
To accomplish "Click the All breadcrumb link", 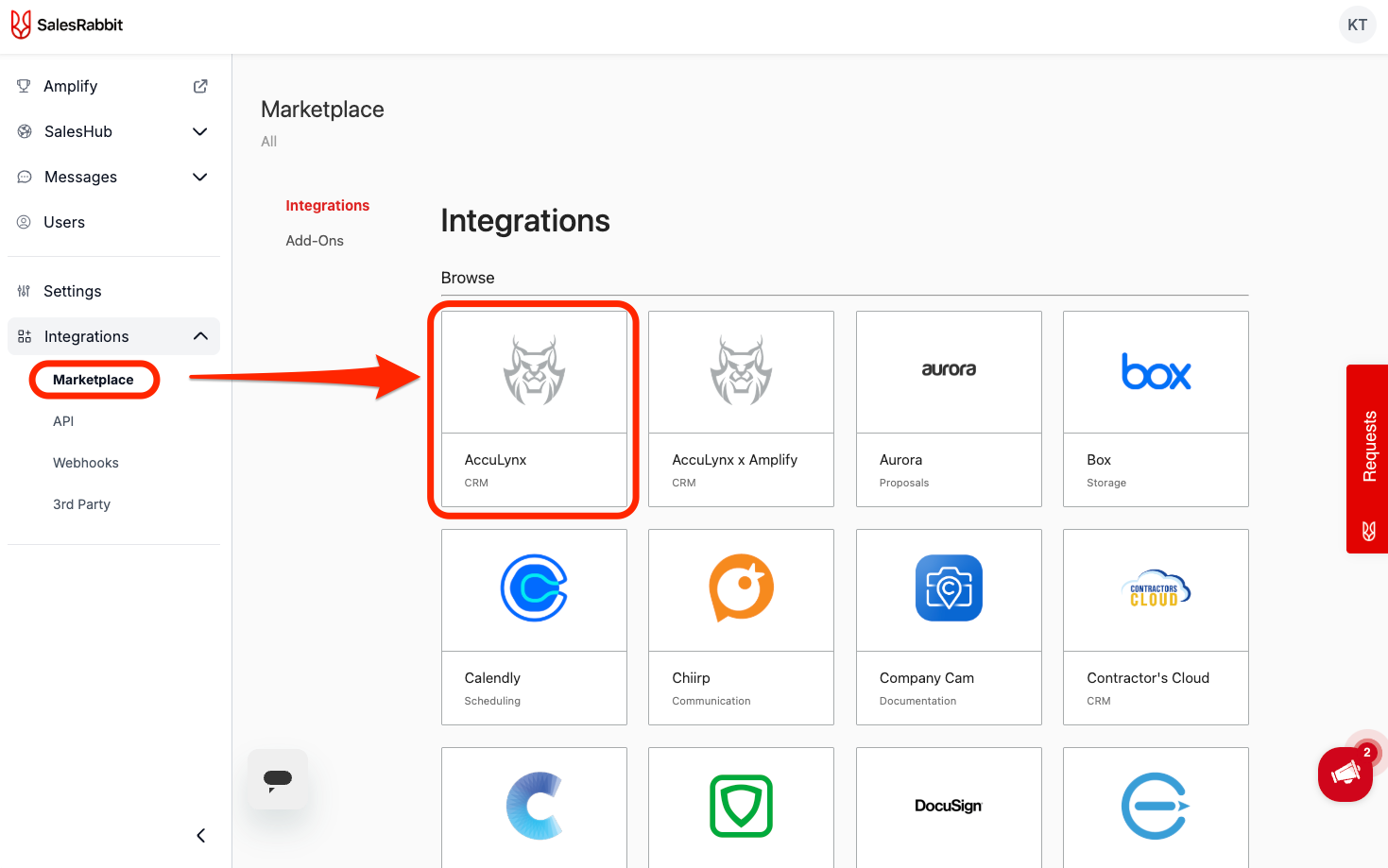I will [269, 142].
